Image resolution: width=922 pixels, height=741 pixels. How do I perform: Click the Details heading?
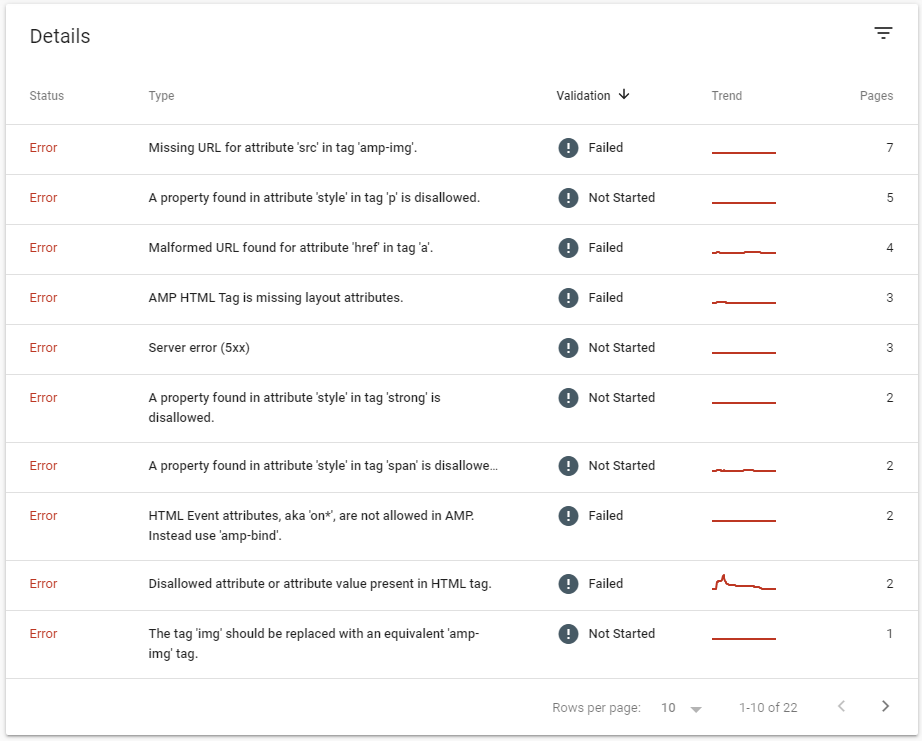[60, 36]
